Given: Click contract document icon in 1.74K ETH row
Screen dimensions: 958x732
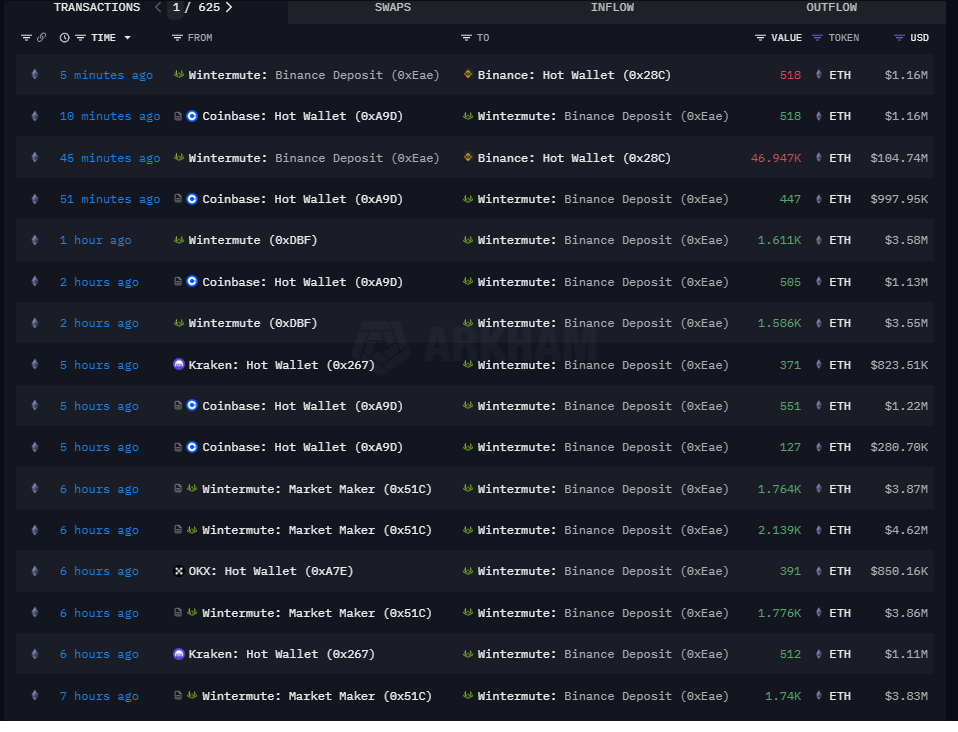Looking at the screenshot, I should click(x=178, y=695).
